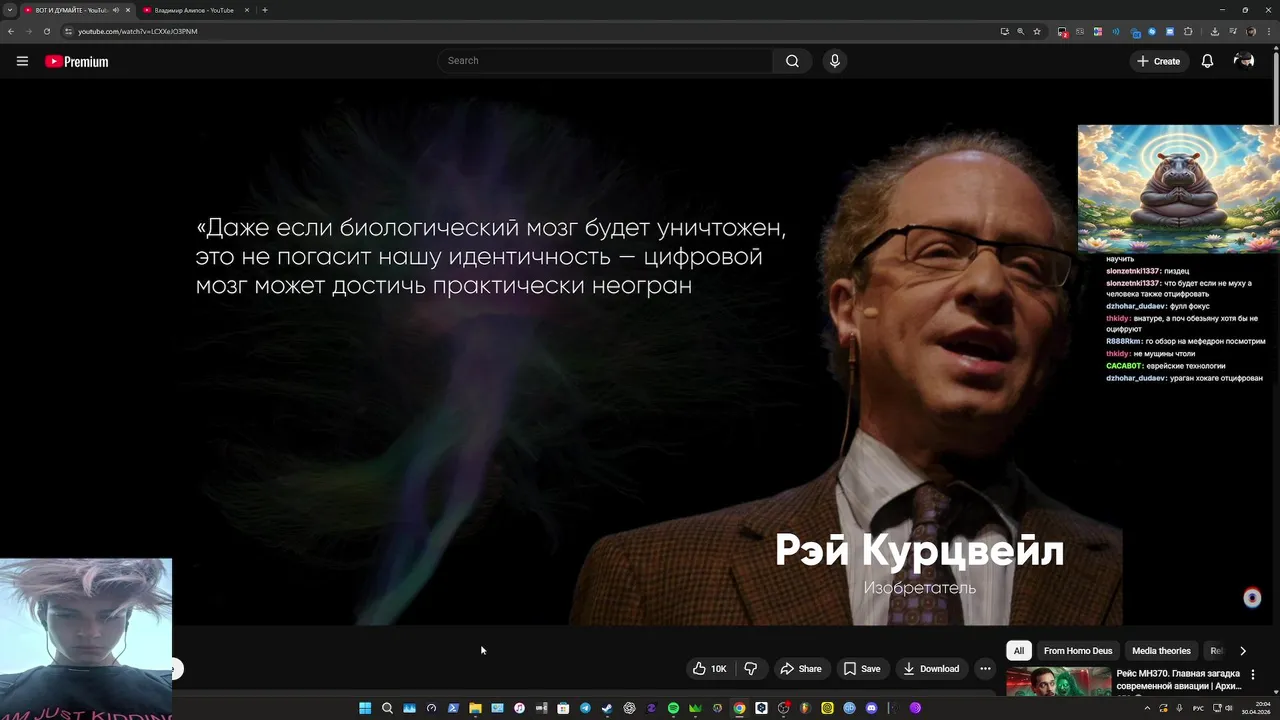Open Chrome media control icon
This screenshot has height=720, width=1280.
(x=1233, y=31)
